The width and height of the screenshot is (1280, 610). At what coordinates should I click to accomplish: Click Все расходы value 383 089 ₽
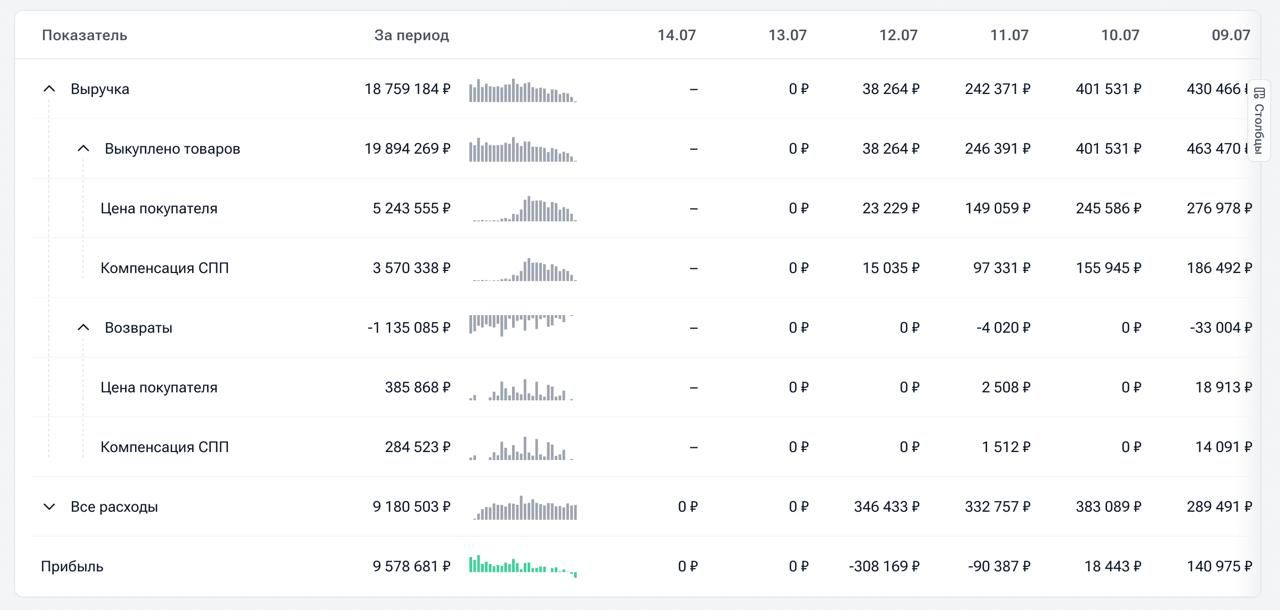pyautogui.click(x=1109, y=507)
